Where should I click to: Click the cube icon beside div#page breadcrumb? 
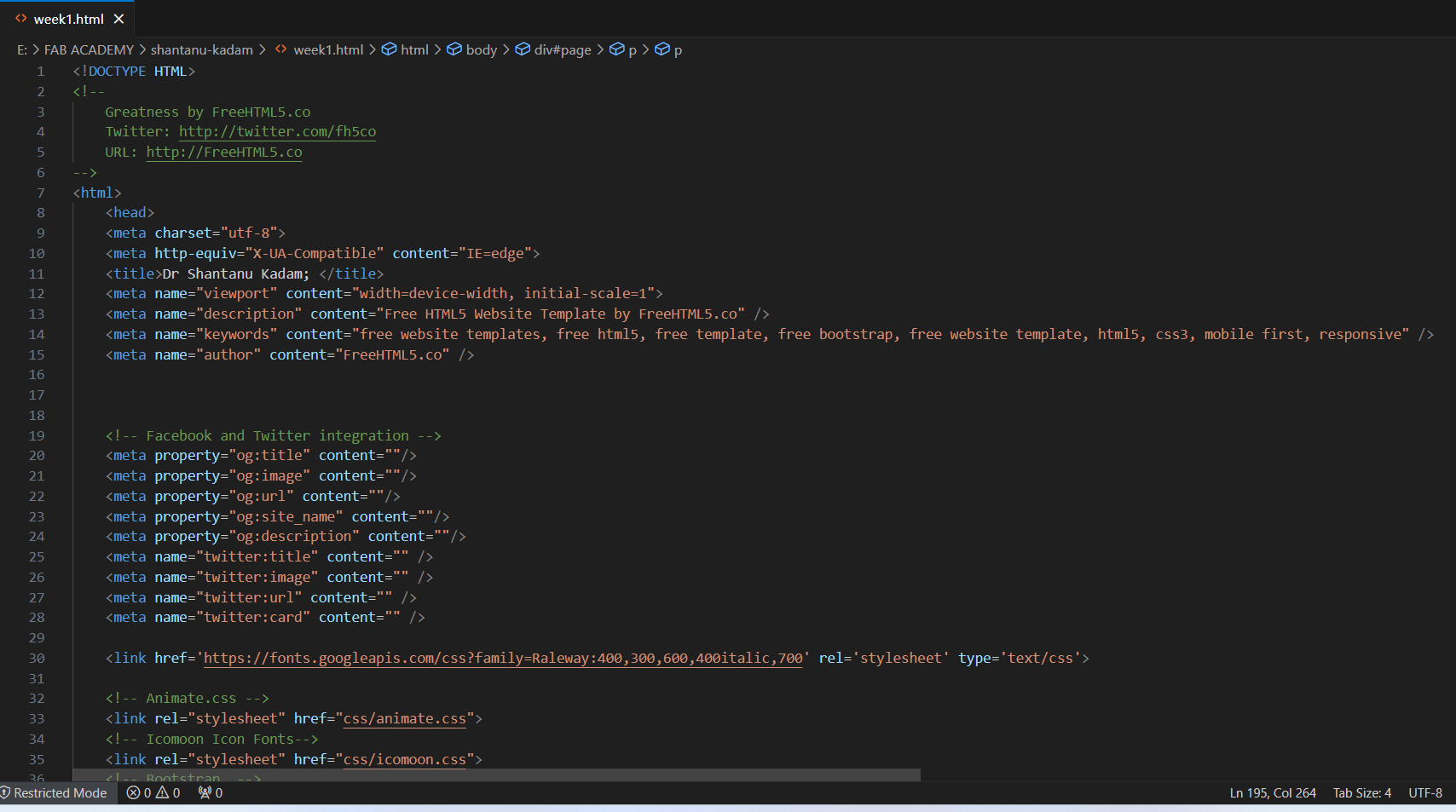pyautogui.click(x=523, y=49)
